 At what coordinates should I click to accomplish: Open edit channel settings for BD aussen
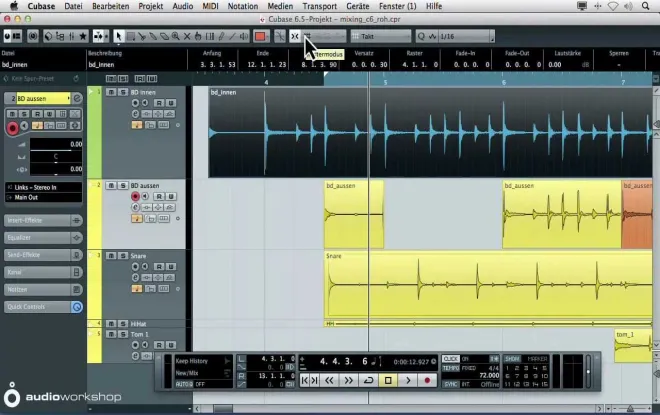click(x=135, y=208)
